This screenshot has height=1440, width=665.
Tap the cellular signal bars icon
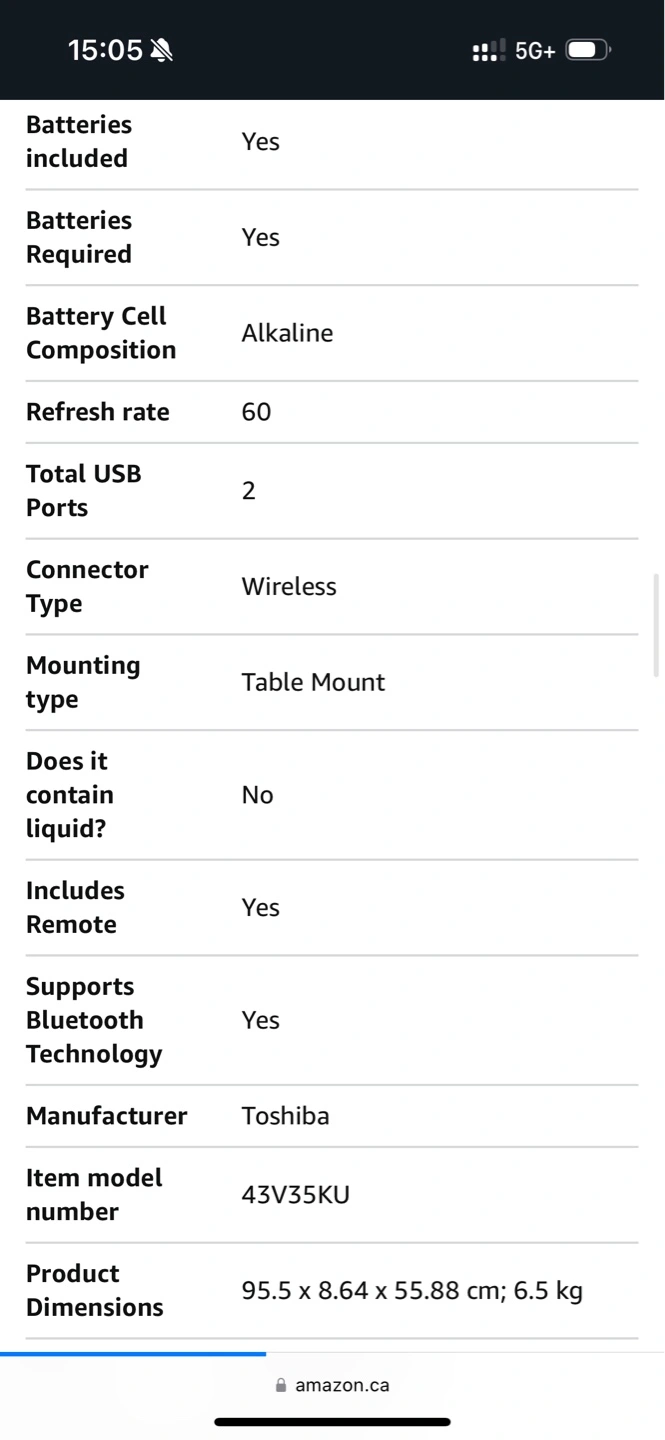pos(489,50)
